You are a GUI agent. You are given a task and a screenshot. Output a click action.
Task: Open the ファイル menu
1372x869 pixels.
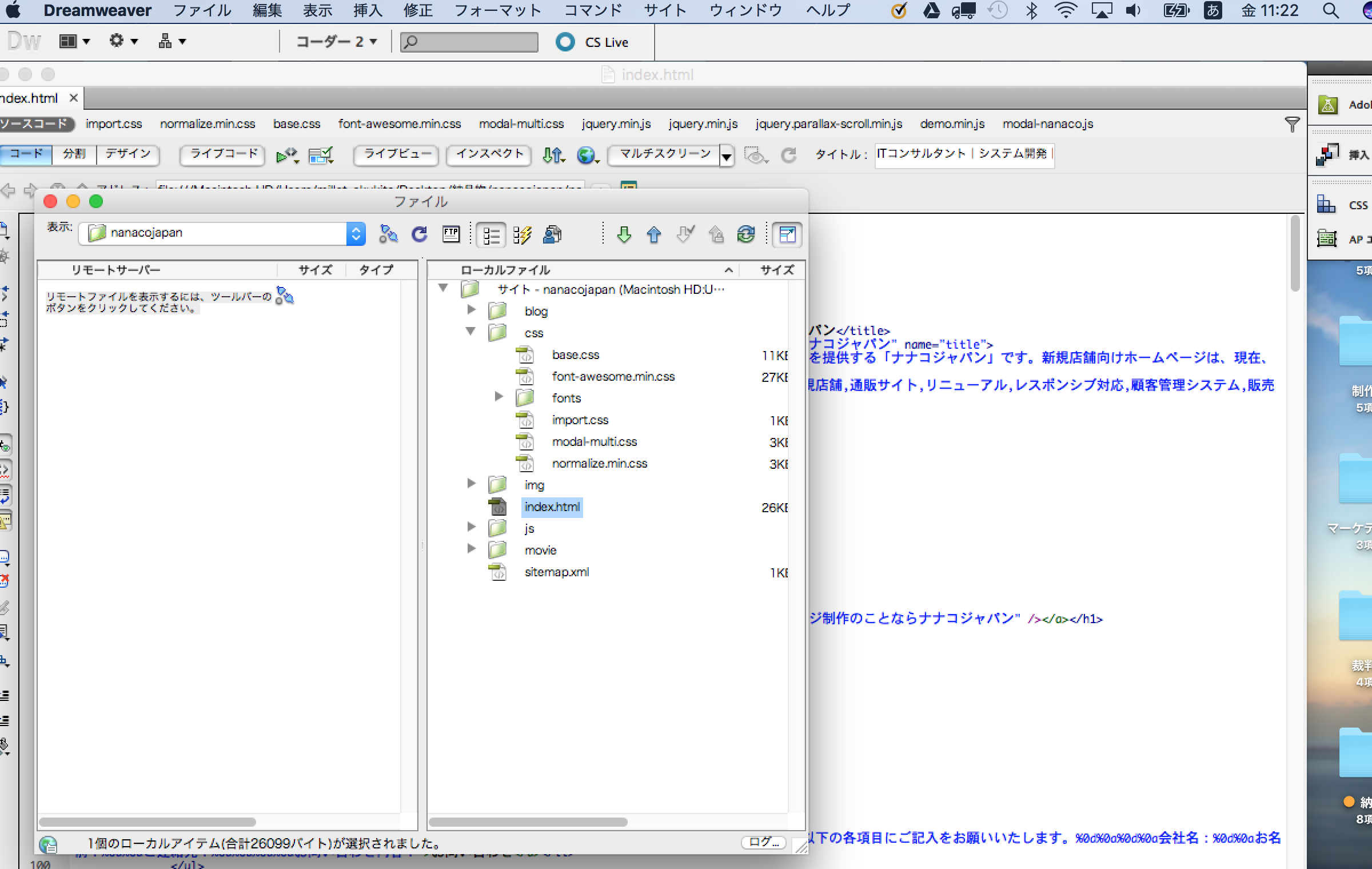(202, 10)
